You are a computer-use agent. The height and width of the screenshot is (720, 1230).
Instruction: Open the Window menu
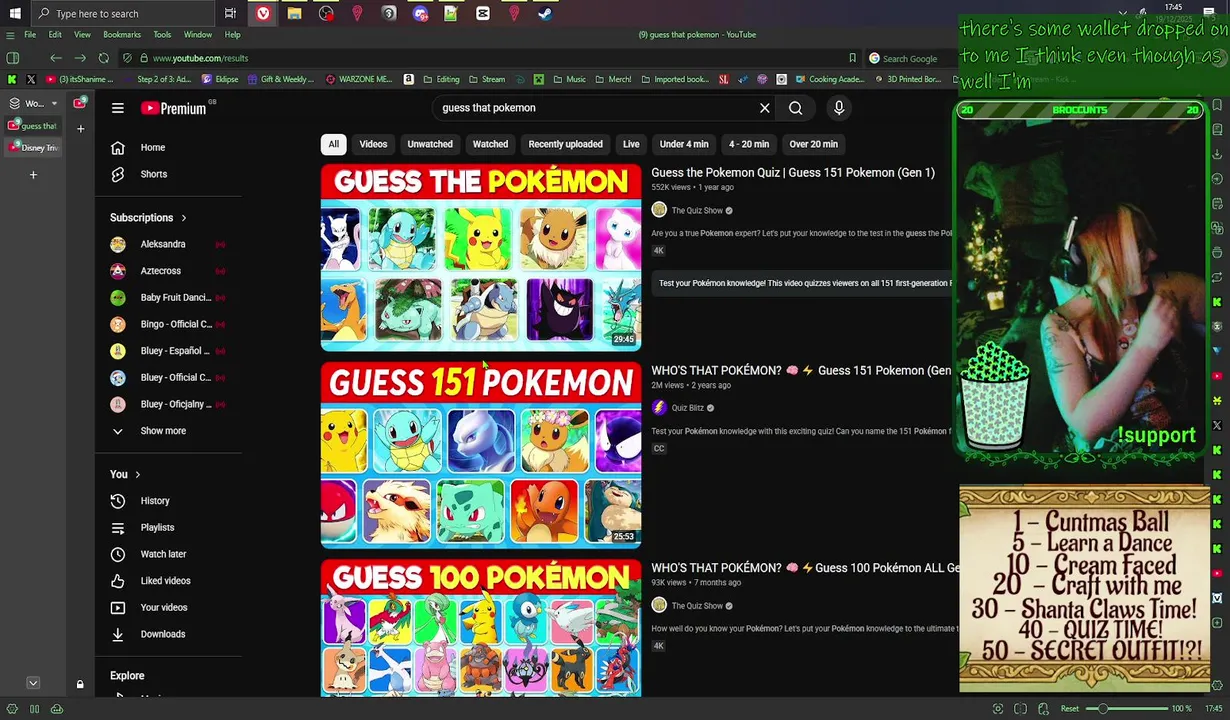click(x=198, y=35)
